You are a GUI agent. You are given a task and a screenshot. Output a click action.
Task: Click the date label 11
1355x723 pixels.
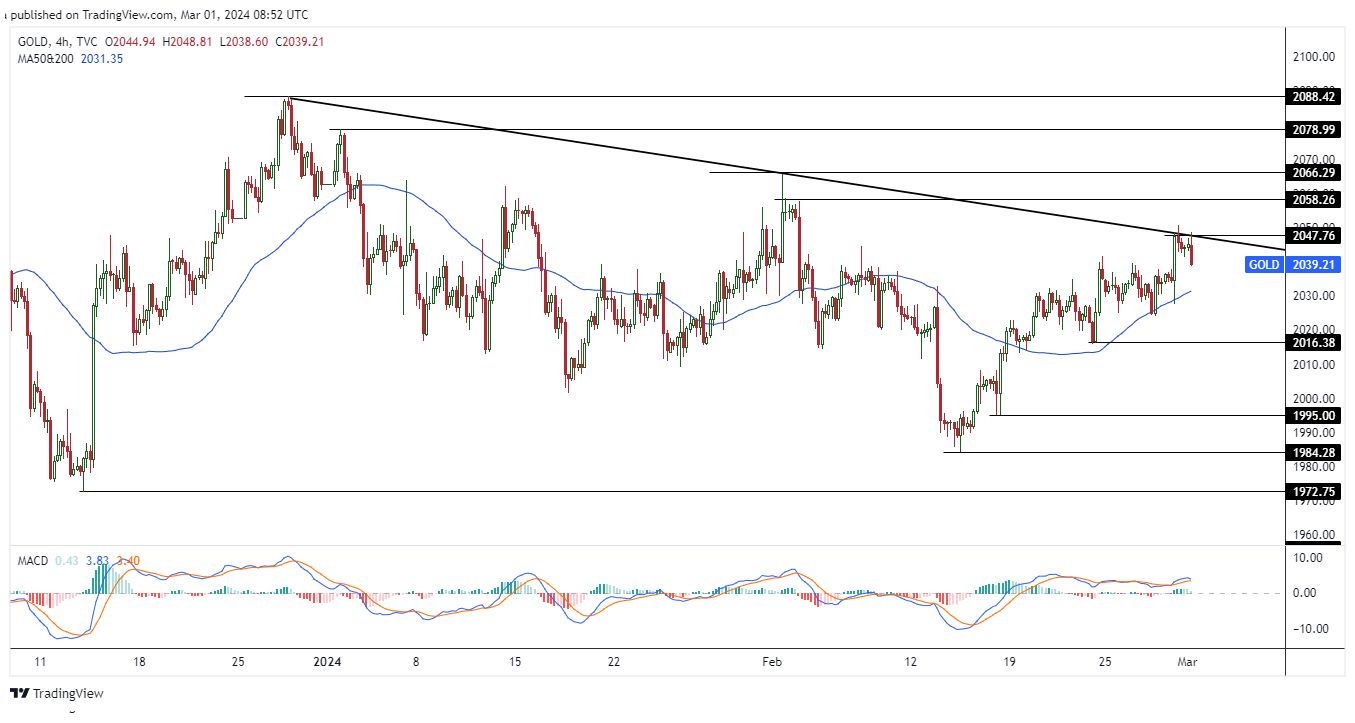click(x=39, y=661)
